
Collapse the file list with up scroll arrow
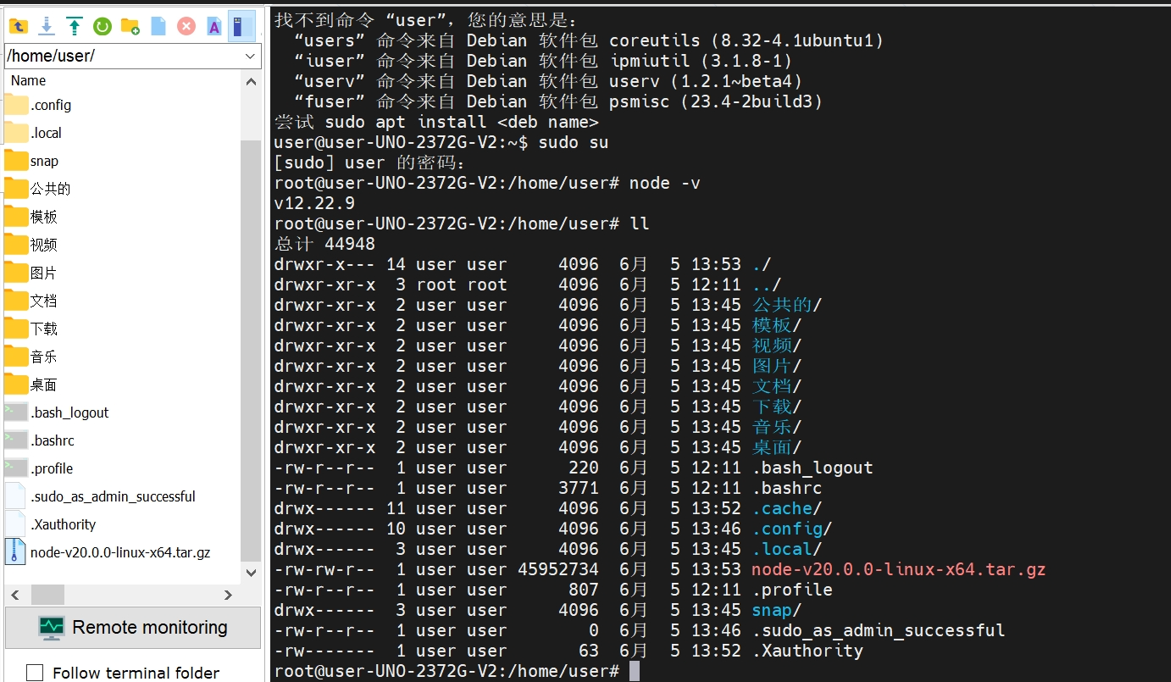252,83
